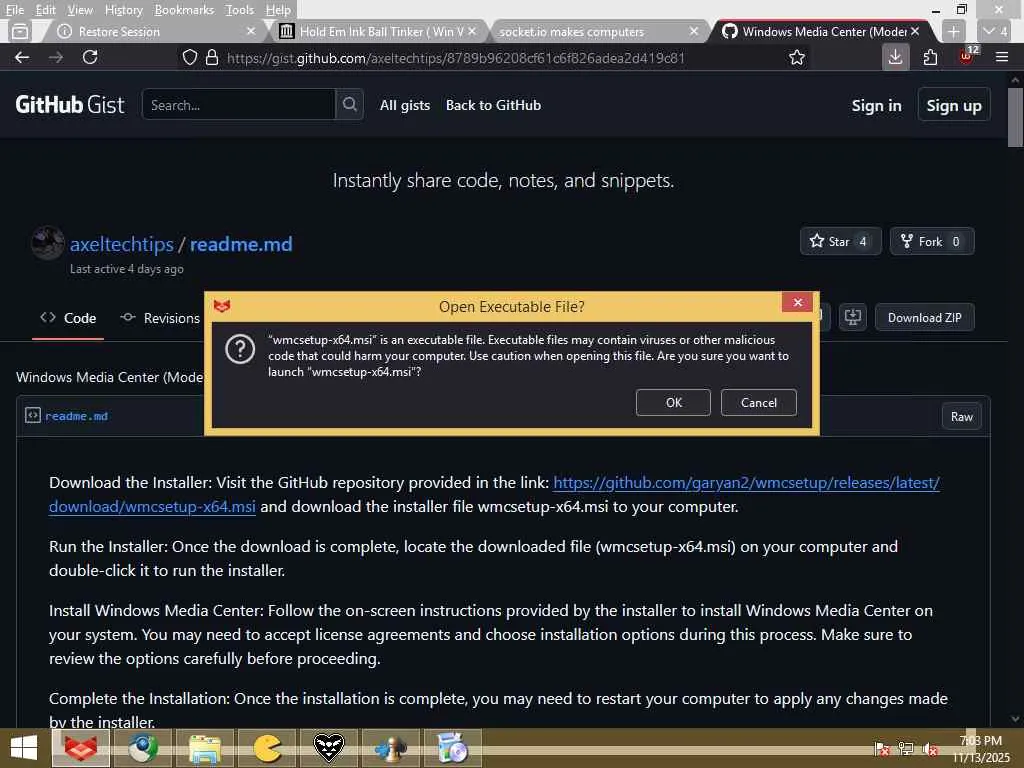Viewport: 1024px width, 768px height.
Task: Click the volume tray icon
Action: coord(929,749)
